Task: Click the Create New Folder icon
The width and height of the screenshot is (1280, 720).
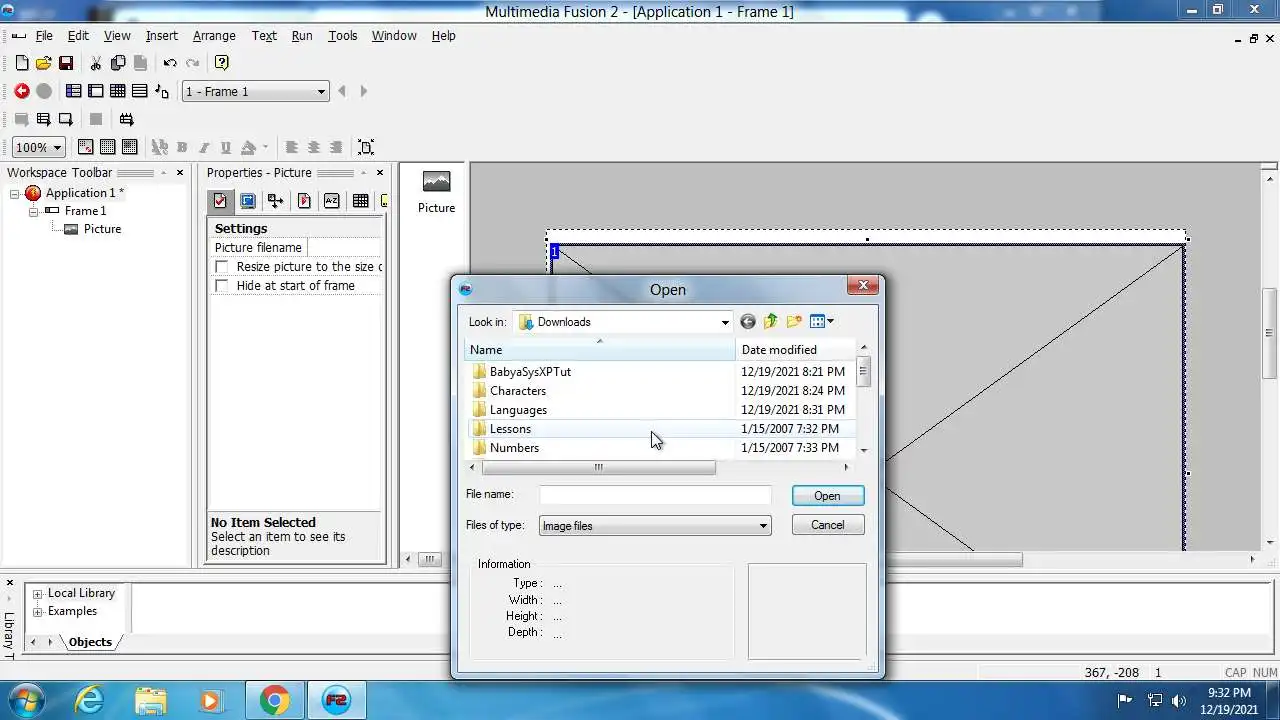Action: click(794, 322)
